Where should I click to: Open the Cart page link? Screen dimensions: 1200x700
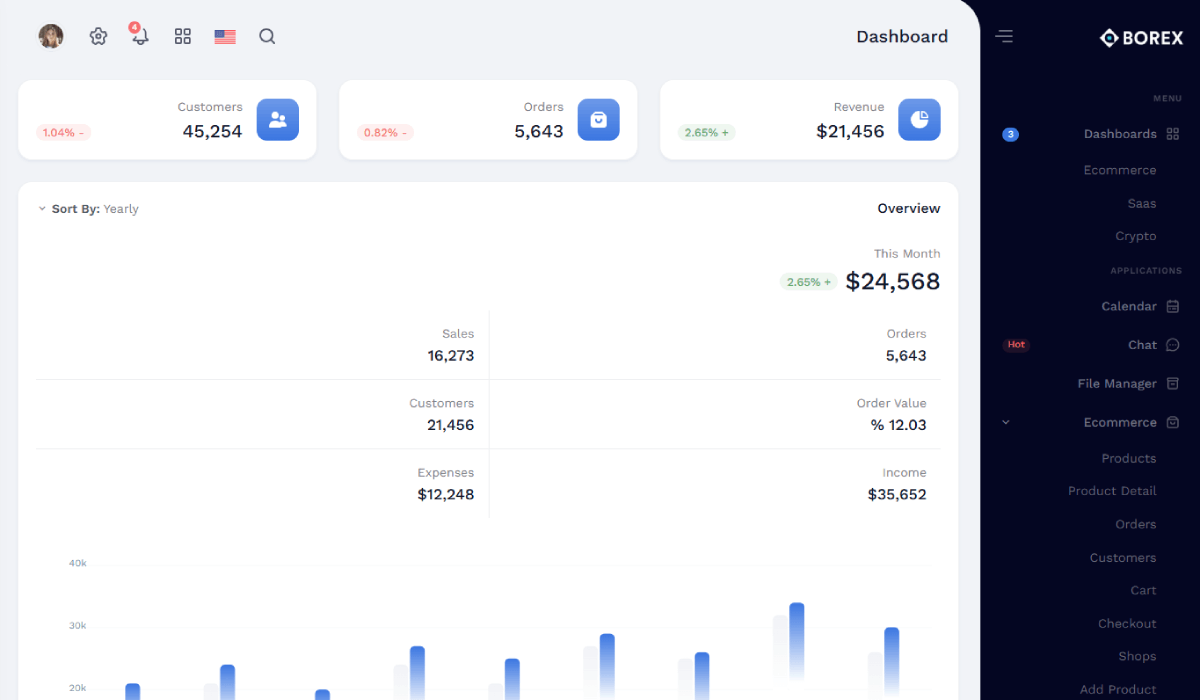pyautogui.click(x=1144, y=590)
